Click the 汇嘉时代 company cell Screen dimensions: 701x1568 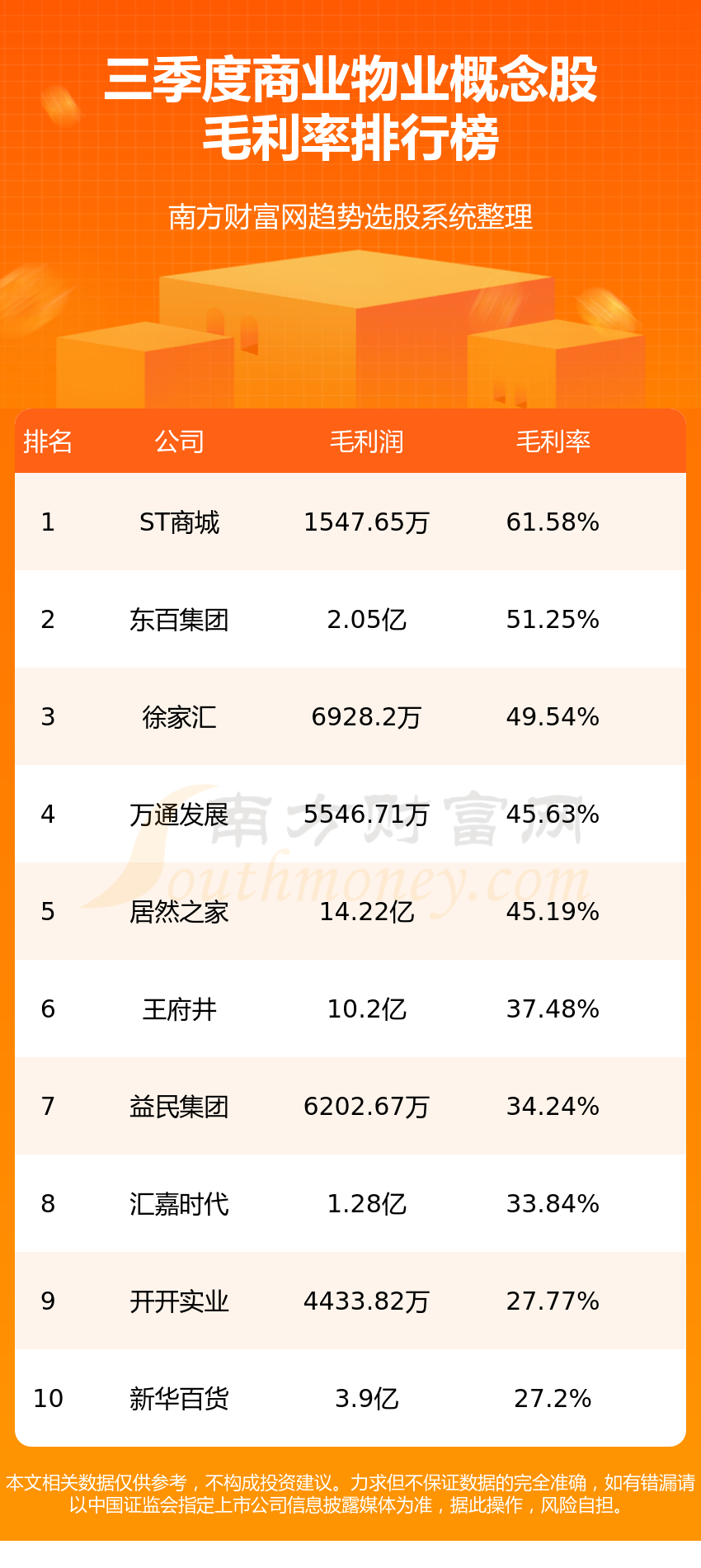[179, 1204]
